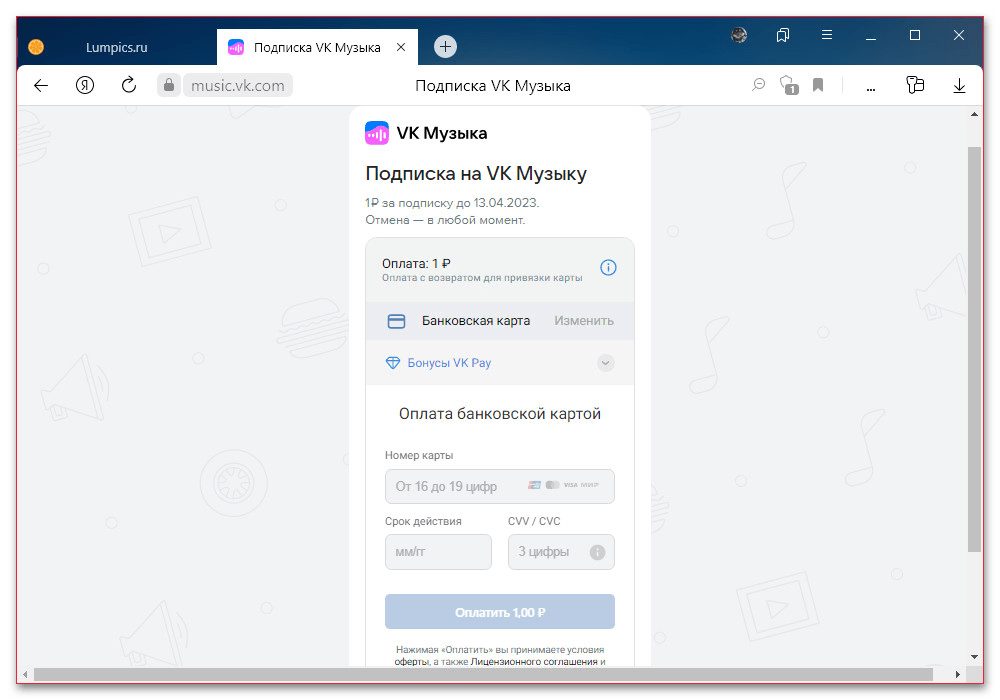Click the horizontal scrollbar thumb
This screenshot has height=700, width=1000.
(483, 674)
